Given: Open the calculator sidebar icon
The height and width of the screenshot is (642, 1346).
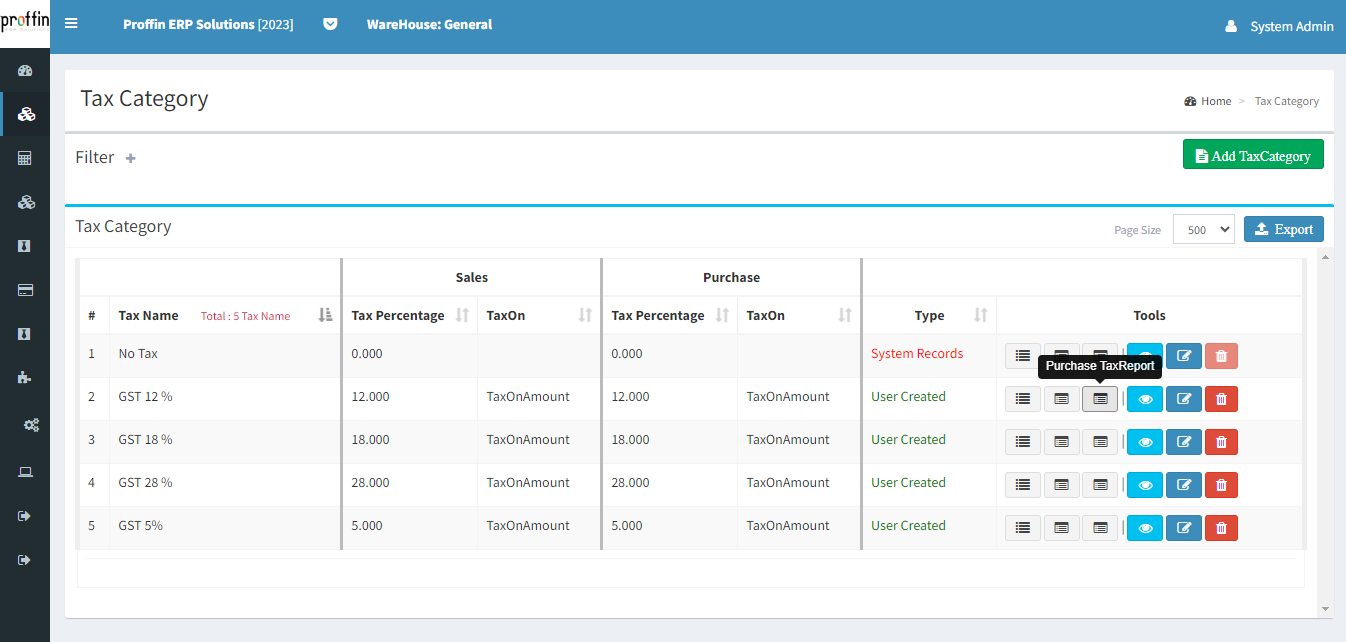Looking at the screenshot, I should 26,158.
